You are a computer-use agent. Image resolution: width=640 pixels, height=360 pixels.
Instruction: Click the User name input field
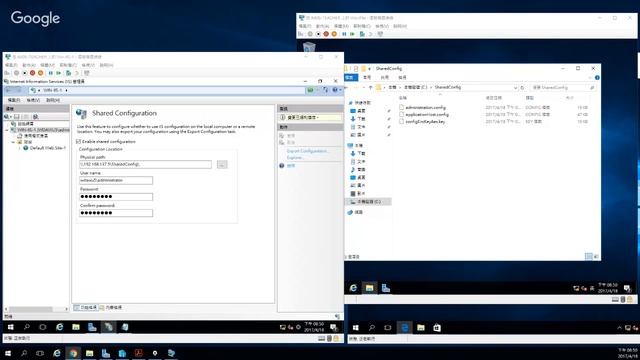[116, 180]
